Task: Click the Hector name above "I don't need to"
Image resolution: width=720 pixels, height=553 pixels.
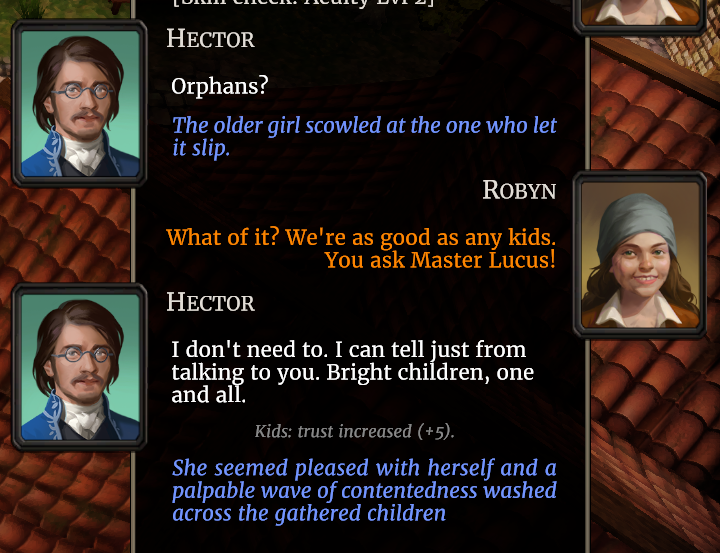Action: tap(210, 302)
